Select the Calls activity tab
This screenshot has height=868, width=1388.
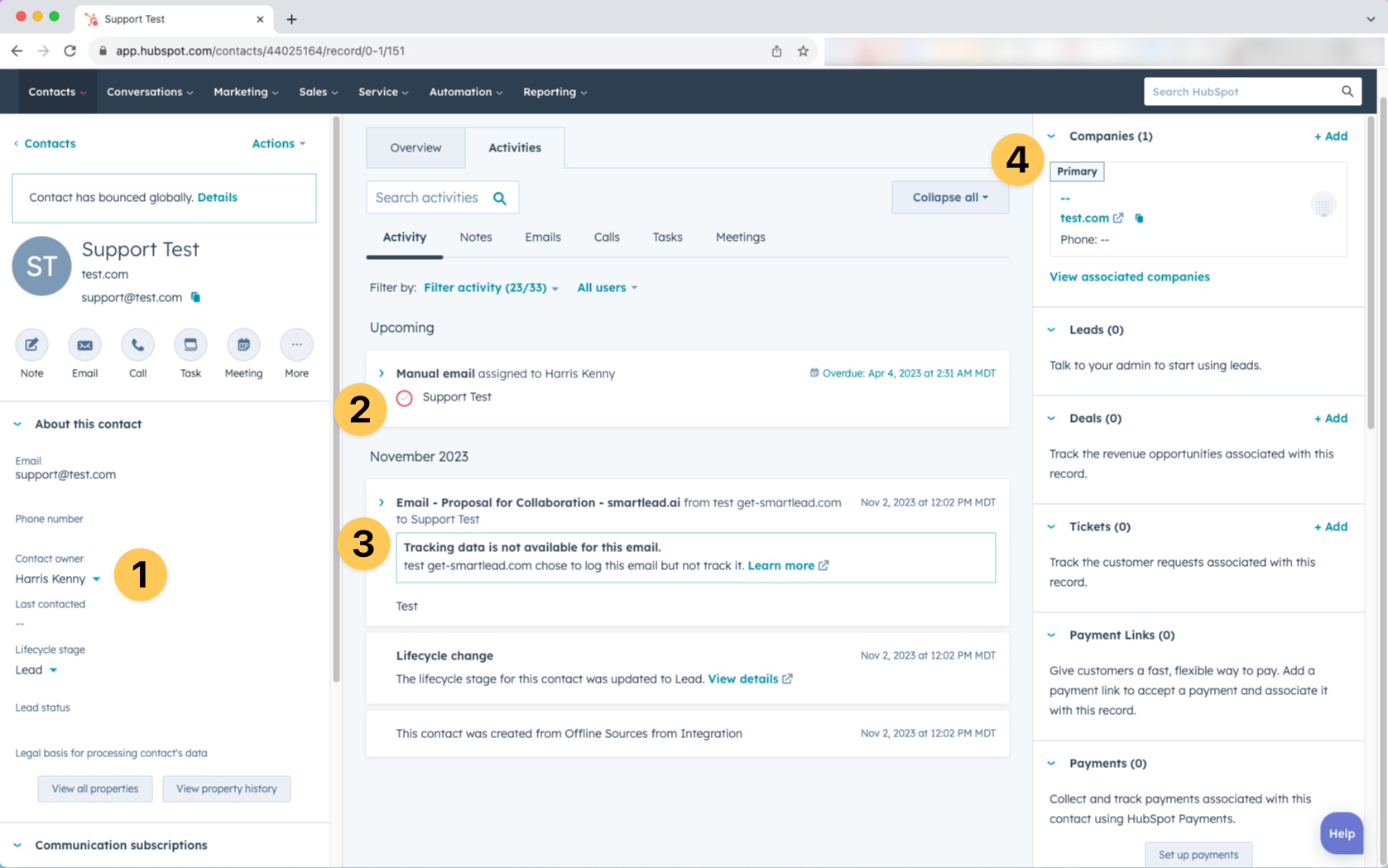[607, 237]
